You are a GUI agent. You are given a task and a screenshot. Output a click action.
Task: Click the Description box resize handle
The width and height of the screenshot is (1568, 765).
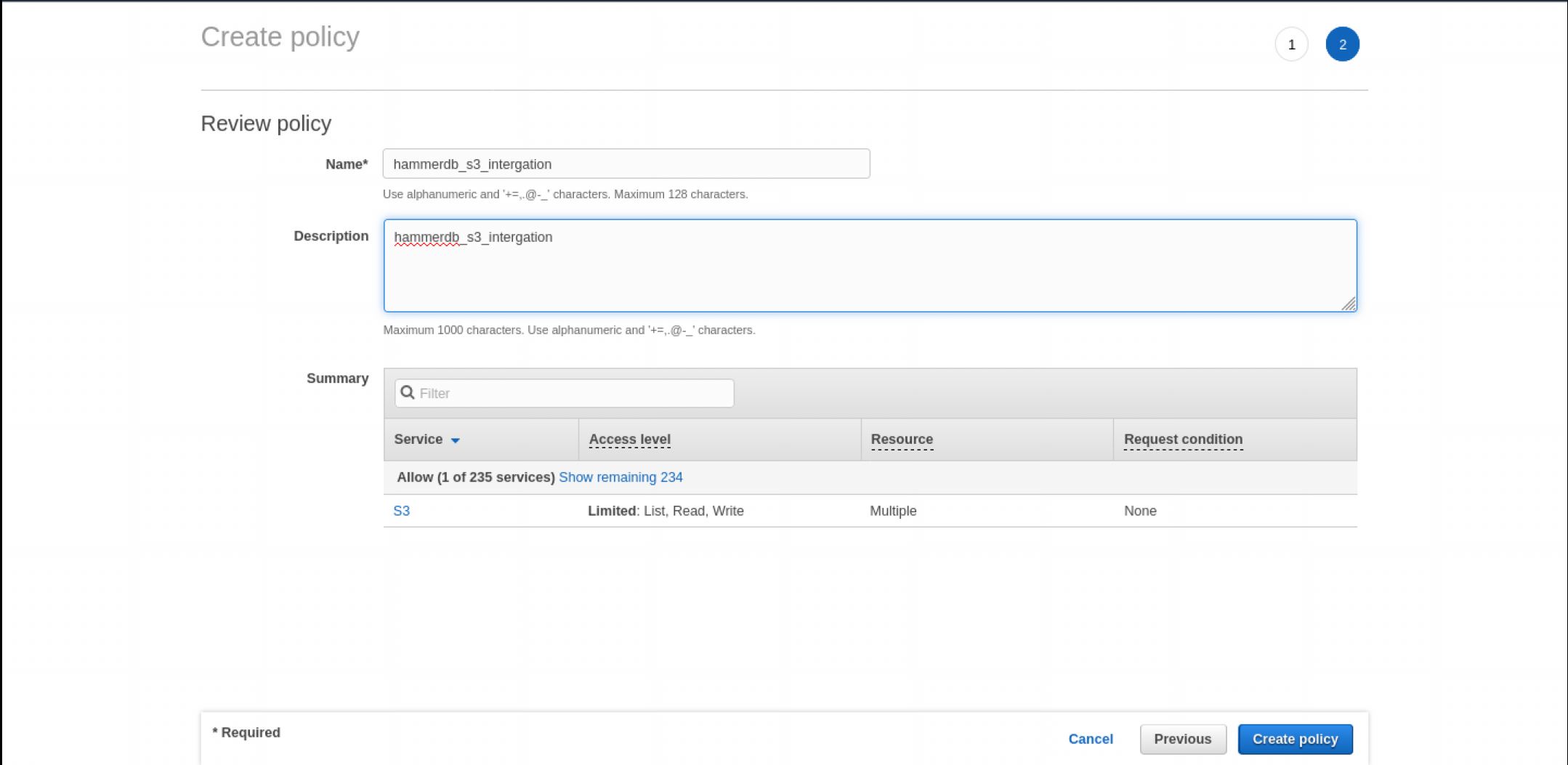click(x=1349, y=304)
